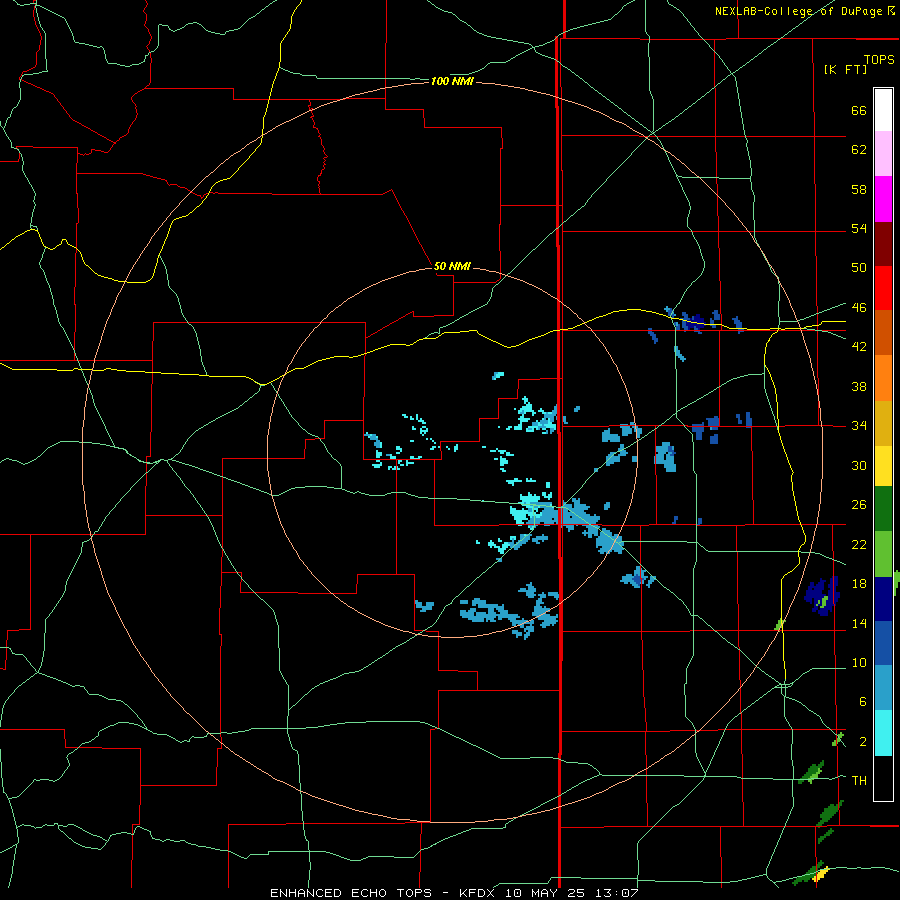Click the 62 legend value label
Image resolution: width=900 pixels, height=900 pixels.
click(x=859, y=150)
